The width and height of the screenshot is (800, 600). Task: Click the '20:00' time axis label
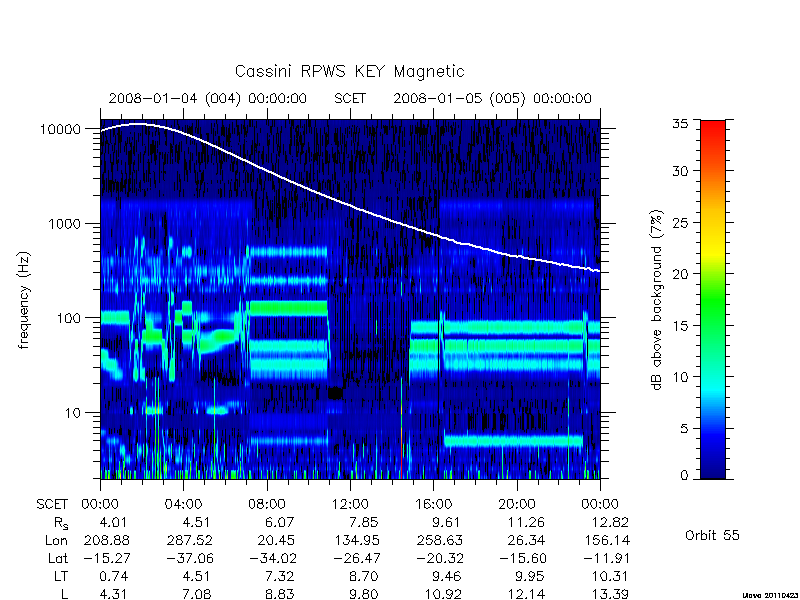pos(517,505)
